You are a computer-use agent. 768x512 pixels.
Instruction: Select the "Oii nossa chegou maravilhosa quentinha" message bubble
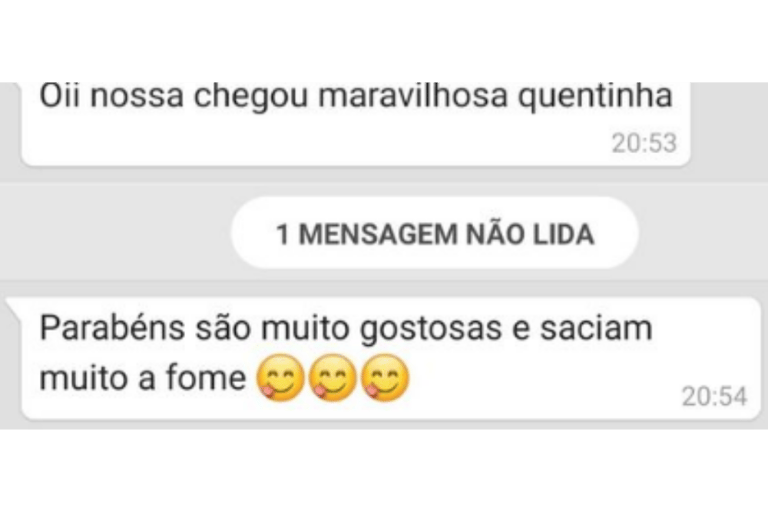tap(356, 124)
